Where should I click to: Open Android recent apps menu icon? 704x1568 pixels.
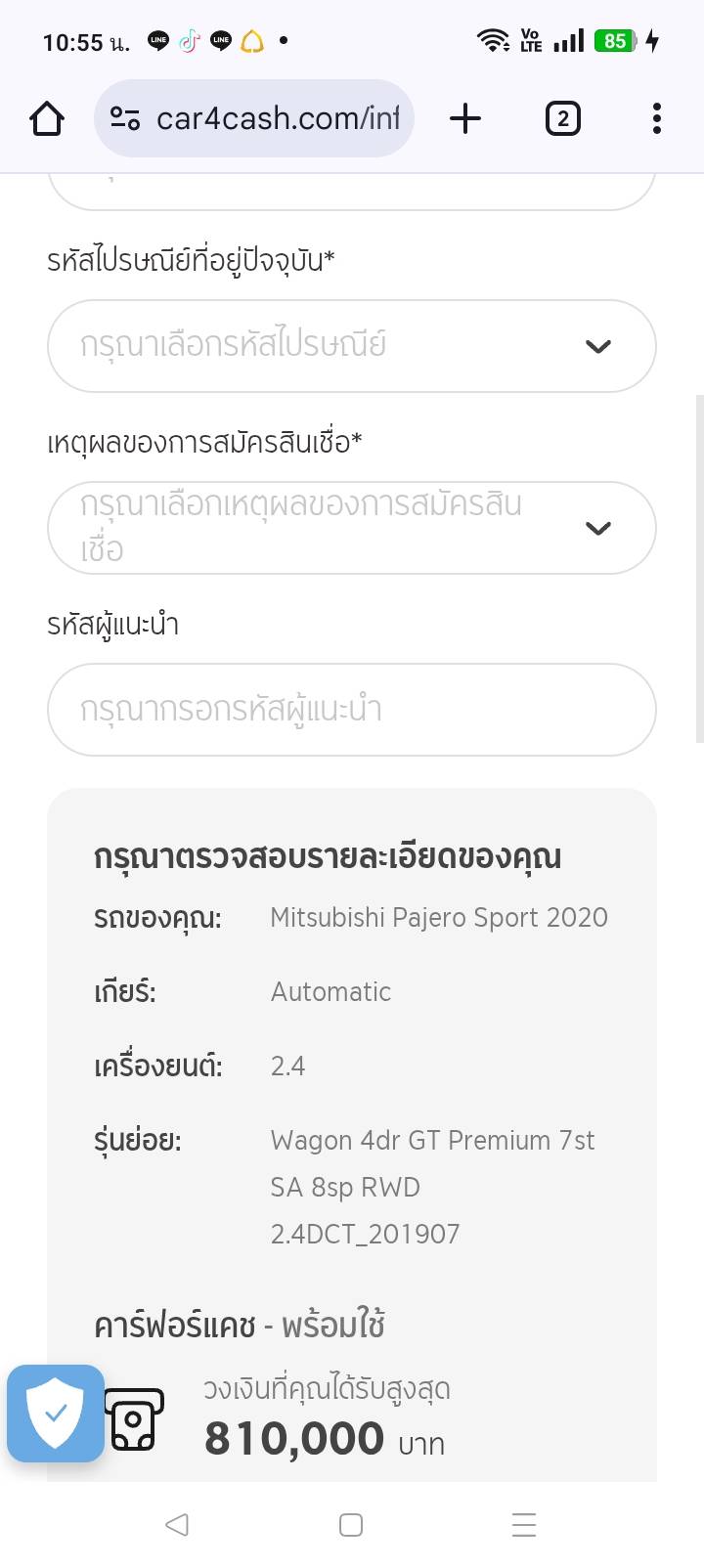[524, 1525]
